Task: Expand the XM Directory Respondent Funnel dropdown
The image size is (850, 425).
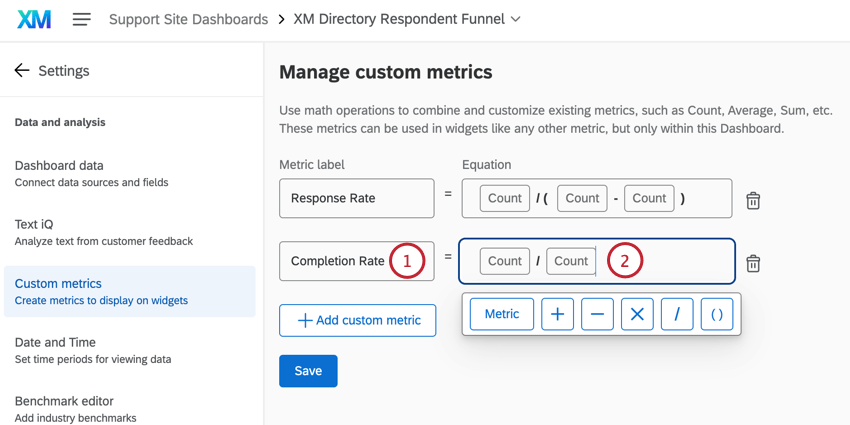Action: point(515,19)
